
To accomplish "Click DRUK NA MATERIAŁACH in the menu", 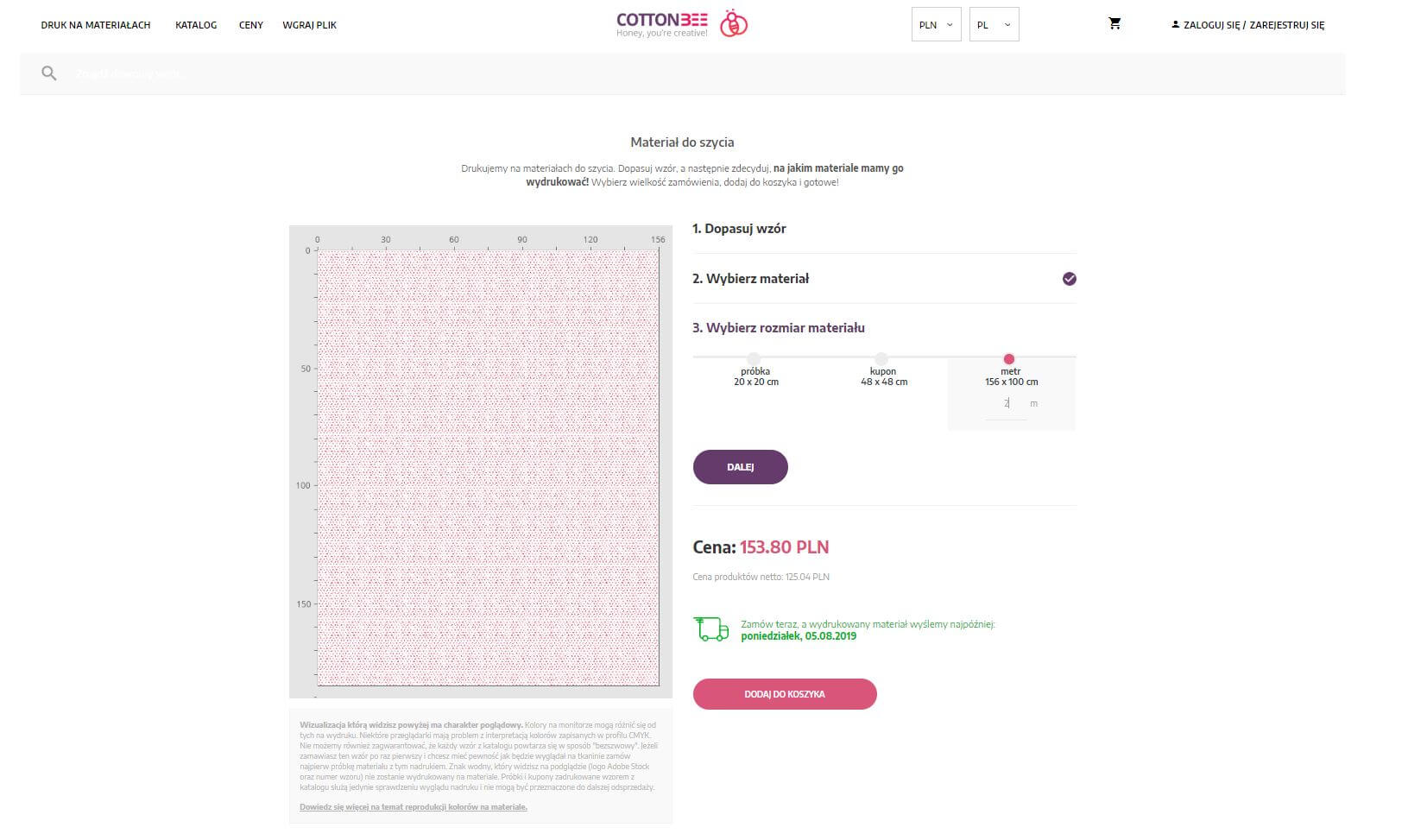I will click(96, 25).
